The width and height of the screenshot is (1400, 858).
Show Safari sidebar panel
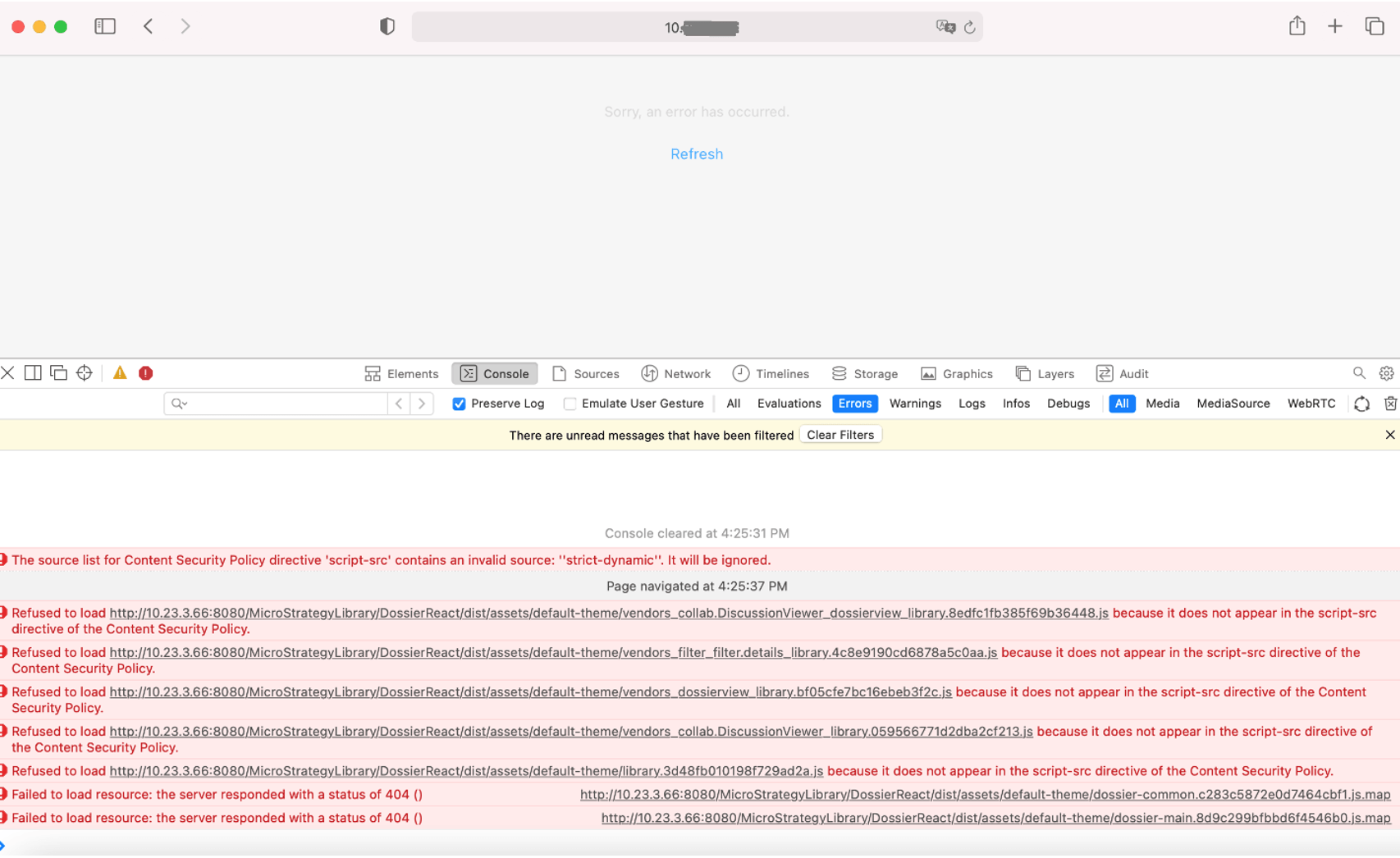point(105,27)
